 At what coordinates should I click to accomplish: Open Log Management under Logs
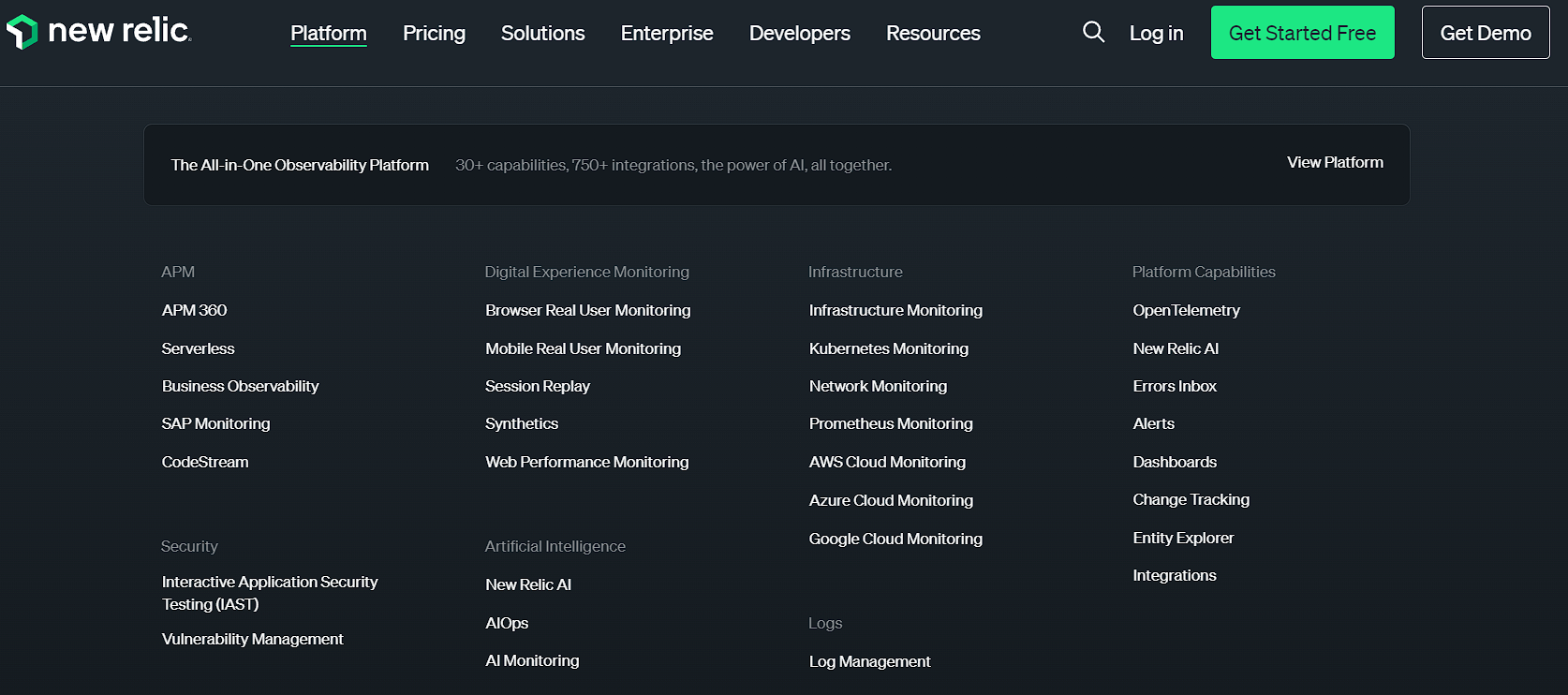click(x=869, y=661)
